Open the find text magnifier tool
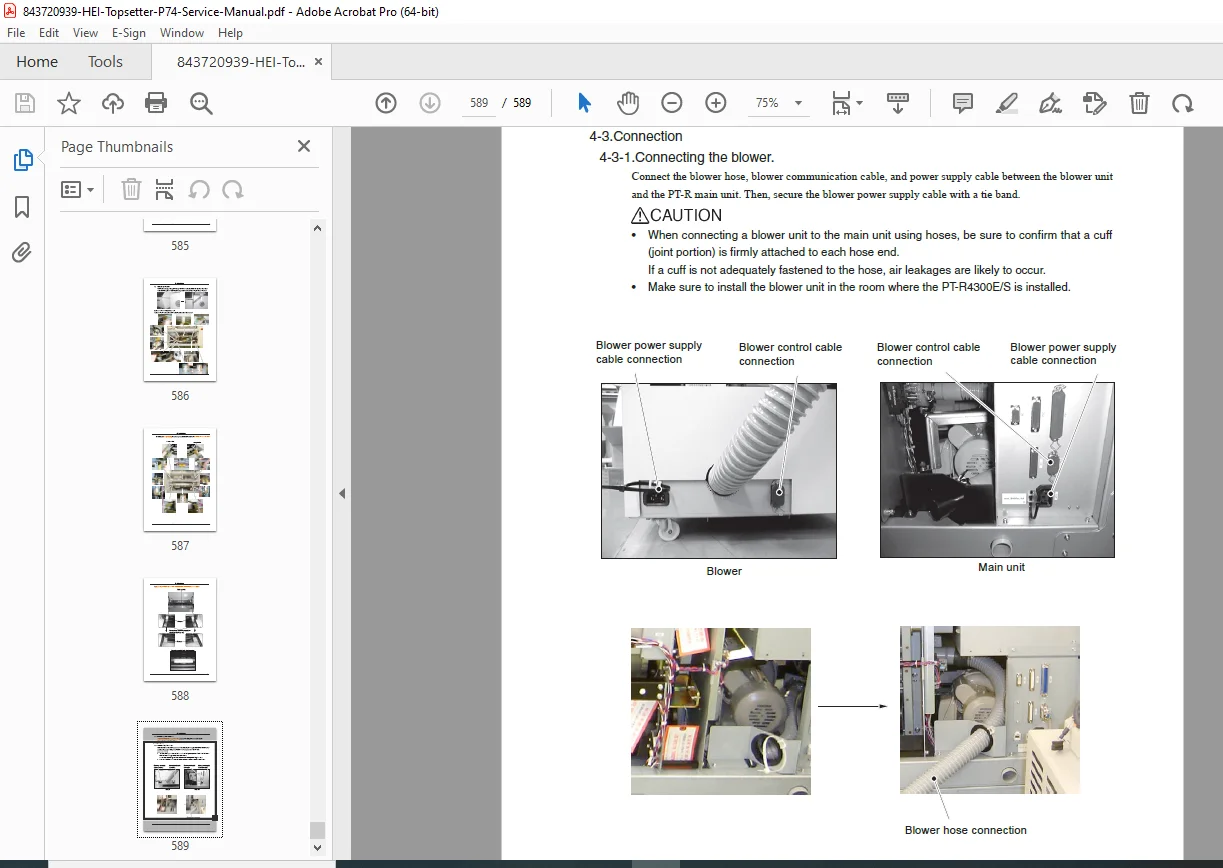The image size is (1223, 868). point(201,103)
